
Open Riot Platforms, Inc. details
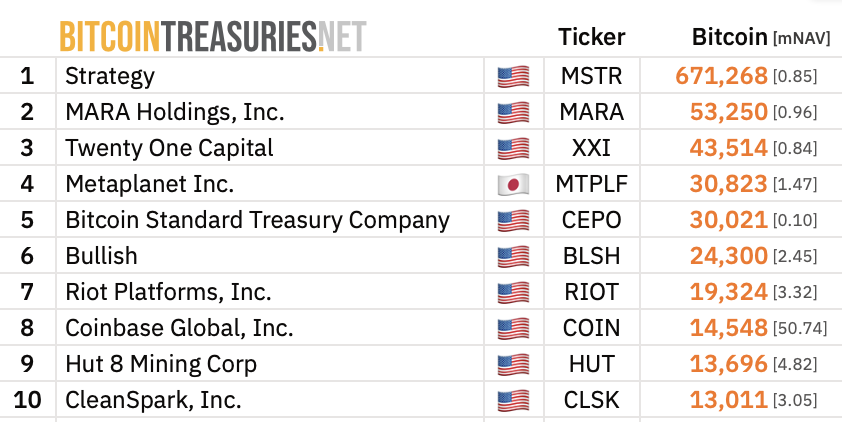tap(168, 292)
